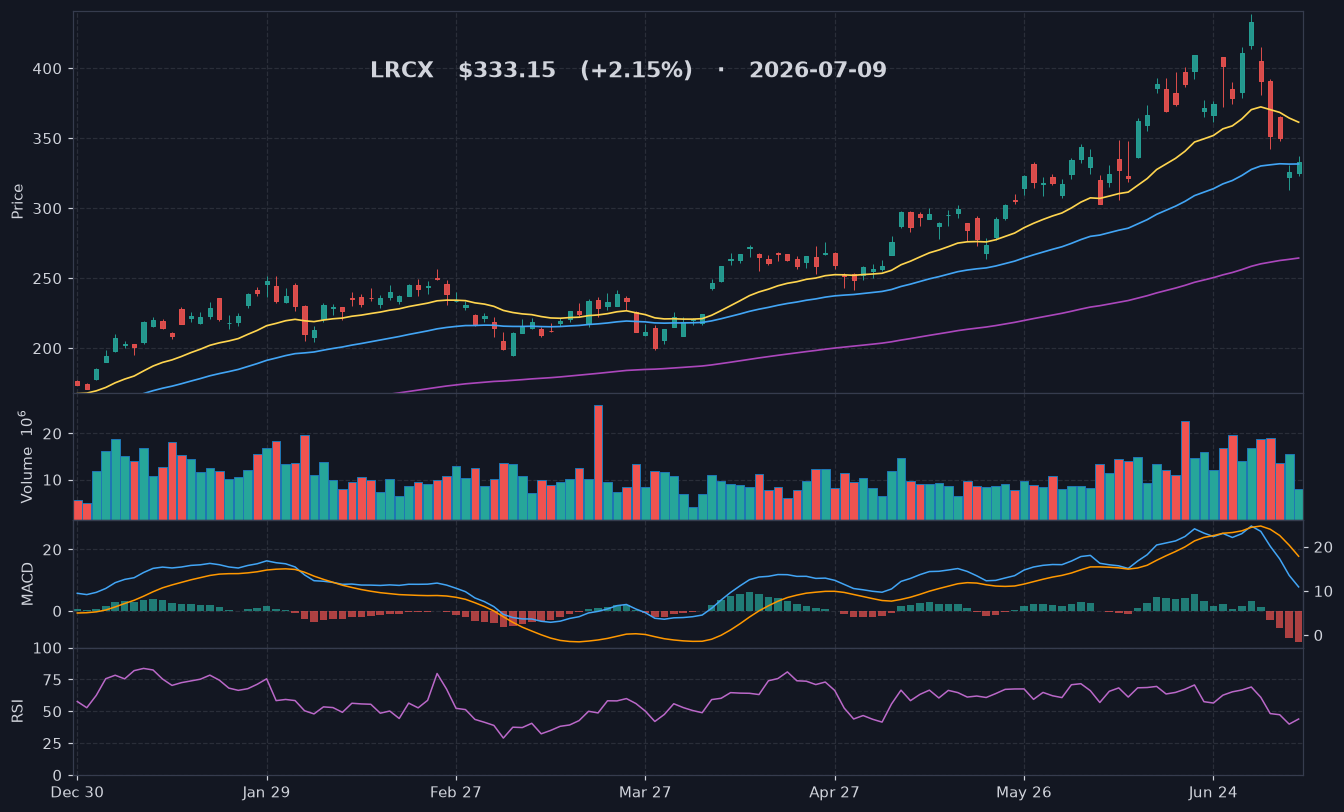Click the tallest volume bar in mid-March
Viewport: 1344px width, 812px height.
pos(598,462)
